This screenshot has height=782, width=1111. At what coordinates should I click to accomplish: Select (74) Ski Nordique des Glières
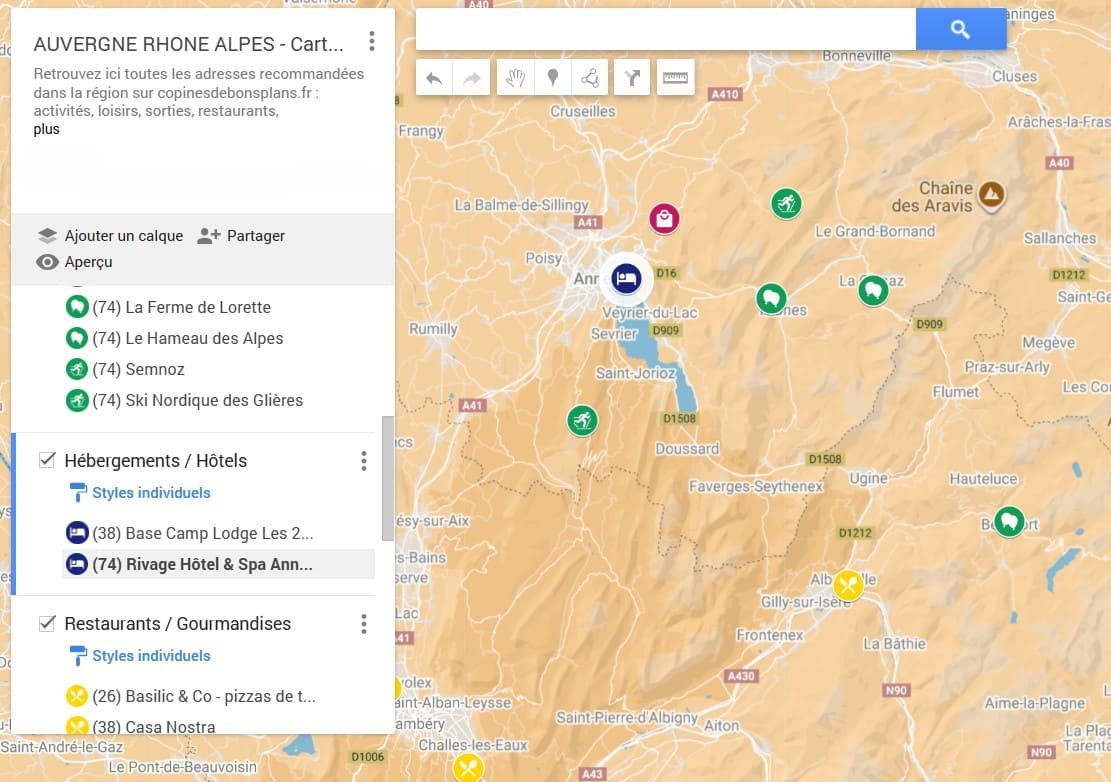198,401
